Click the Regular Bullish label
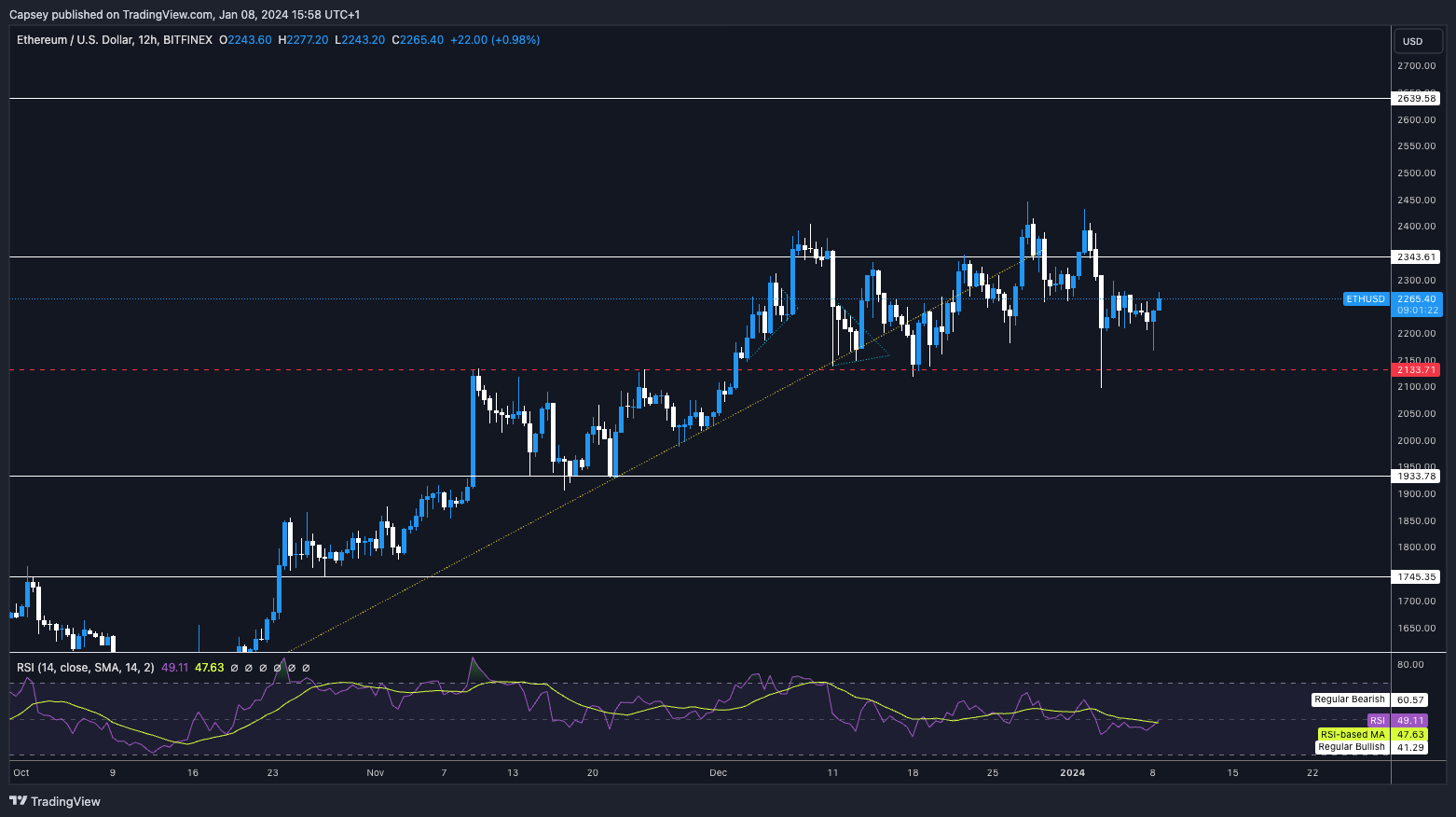The height and width of the screenshot is (817, 1456). point(1352,747)
